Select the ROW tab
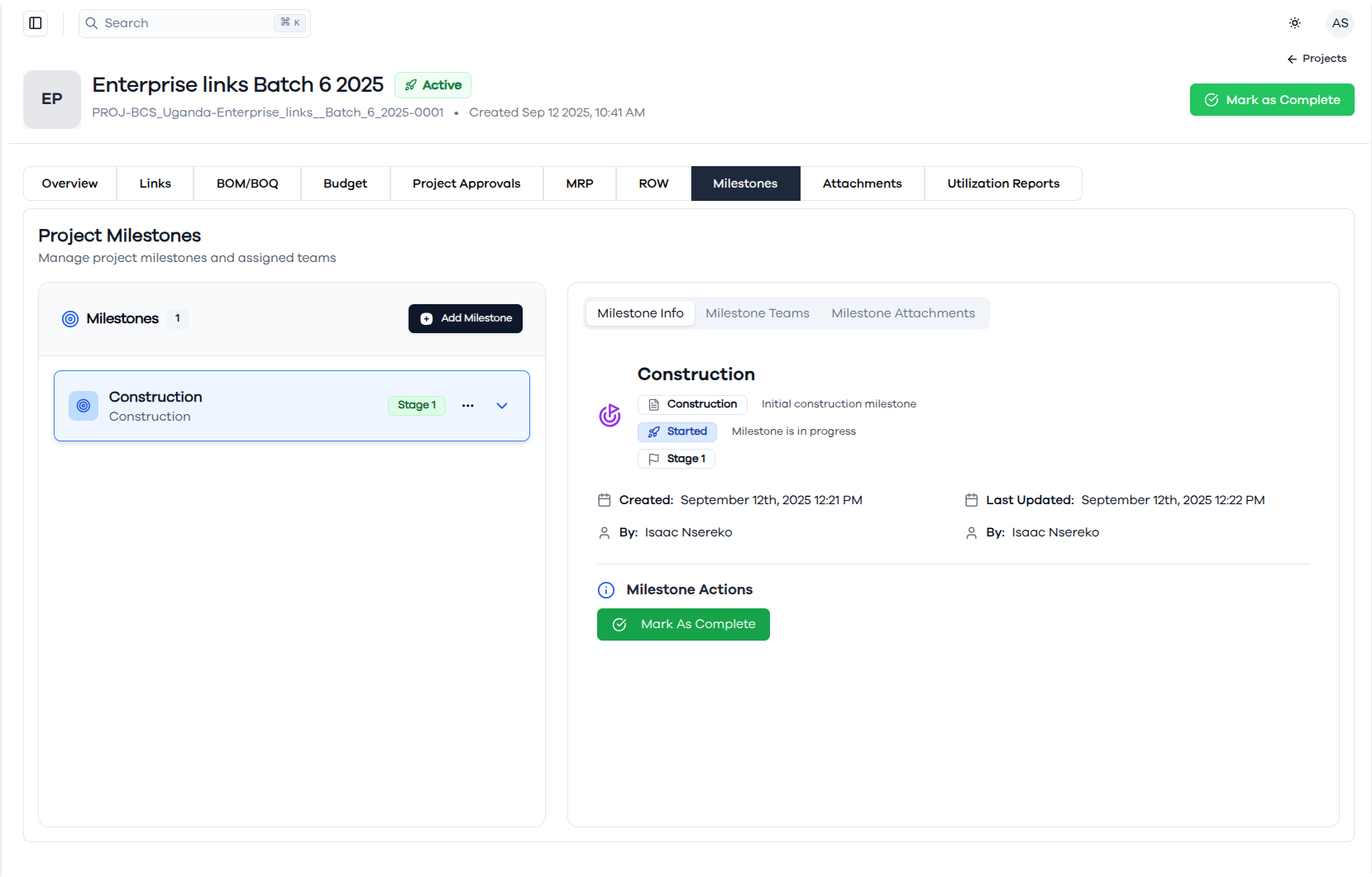1372x877 pixels. tap(653, 184)
